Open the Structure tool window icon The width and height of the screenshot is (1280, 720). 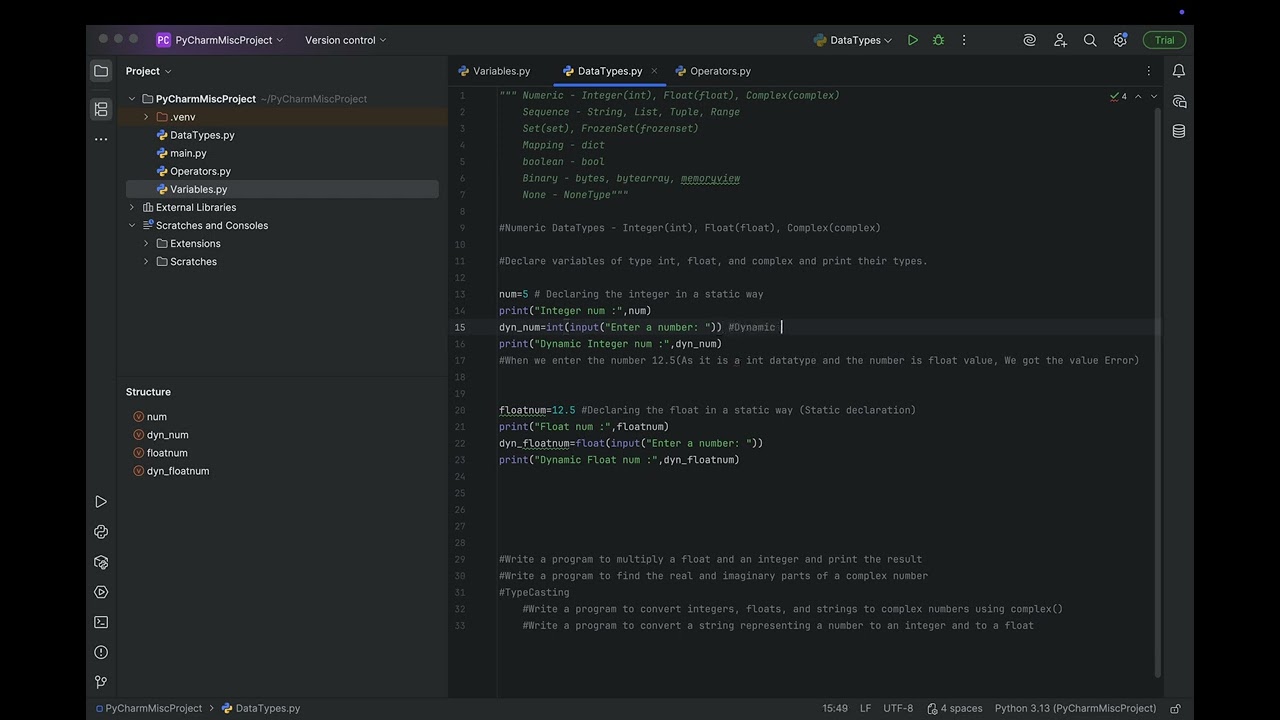(x=101, y=109)
